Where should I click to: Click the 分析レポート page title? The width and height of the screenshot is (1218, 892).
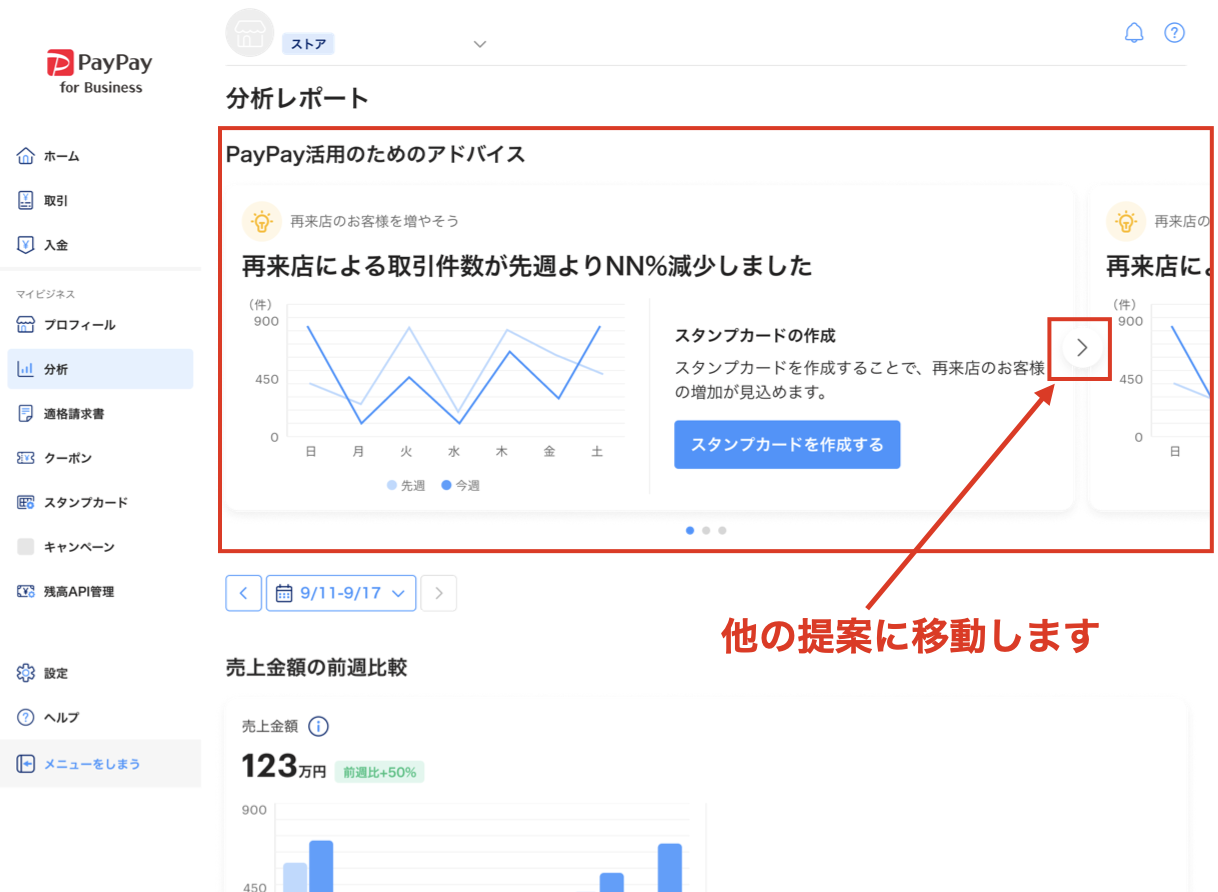click(x=298, y=98)
